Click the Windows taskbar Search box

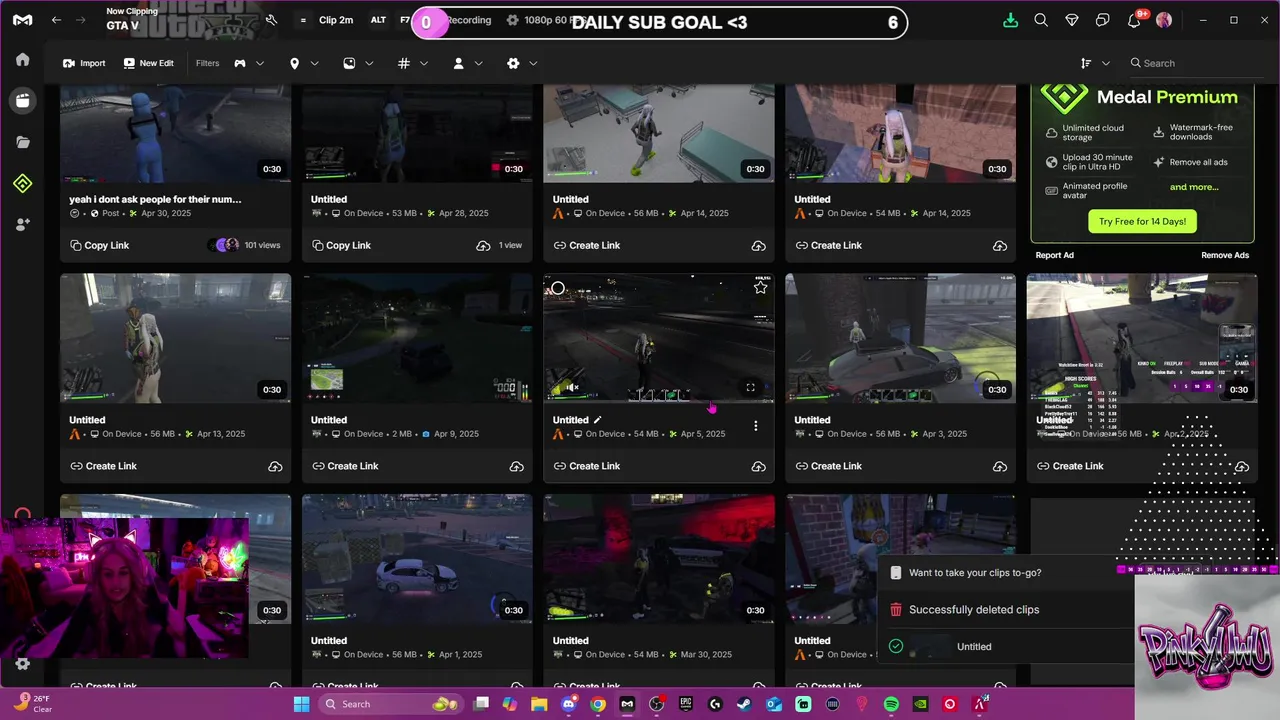390,704
